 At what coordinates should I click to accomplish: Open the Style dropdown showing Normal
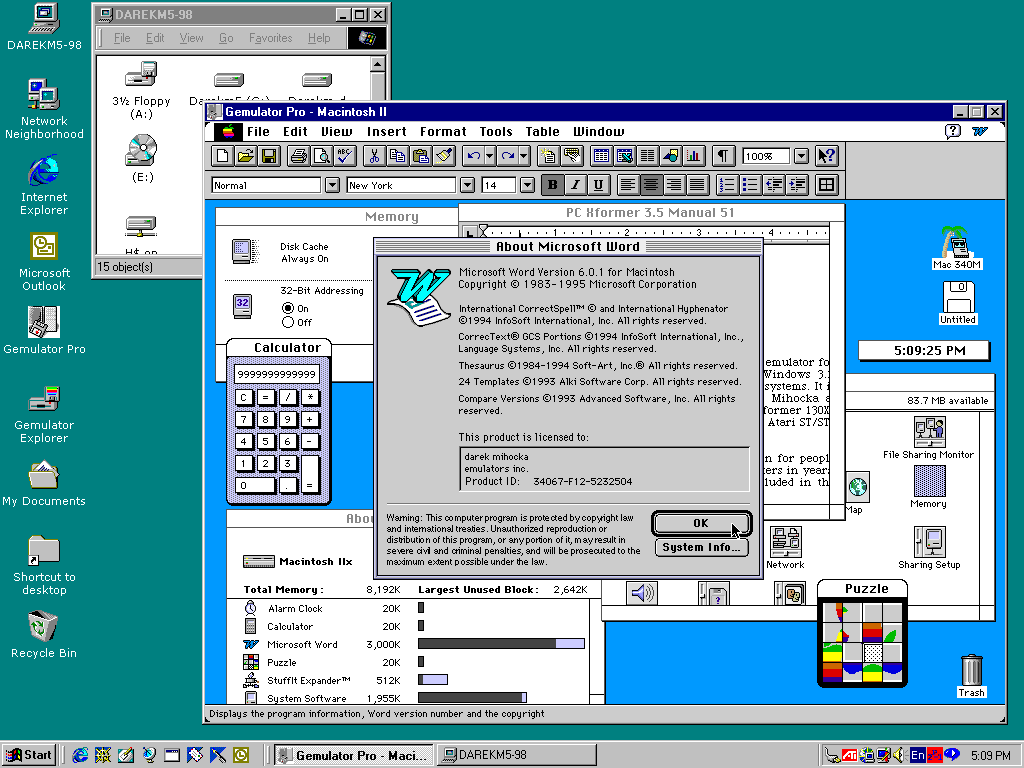(332, 185)
